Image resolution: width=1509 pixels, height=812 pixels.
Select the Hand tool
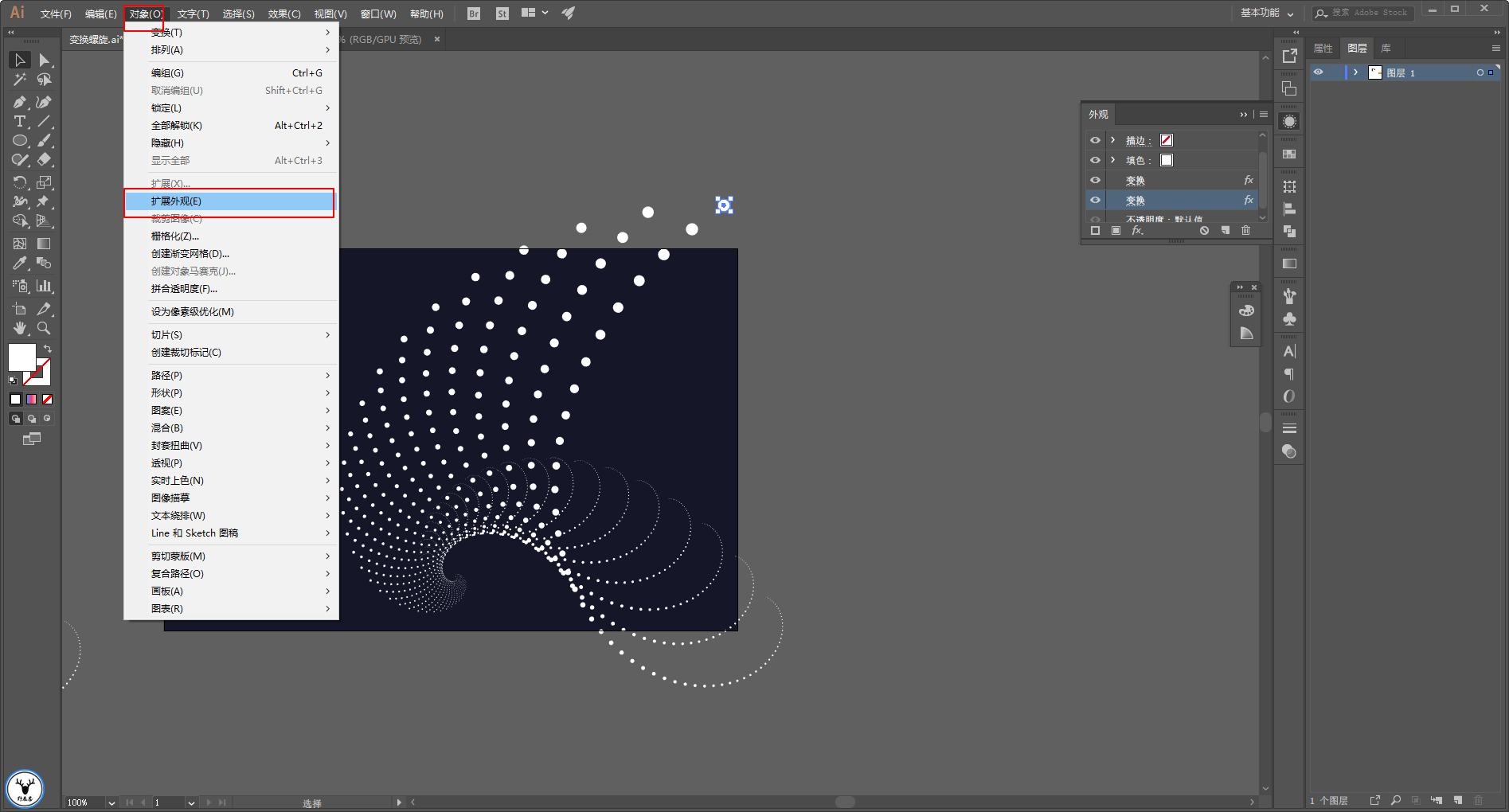pos(20,328)
